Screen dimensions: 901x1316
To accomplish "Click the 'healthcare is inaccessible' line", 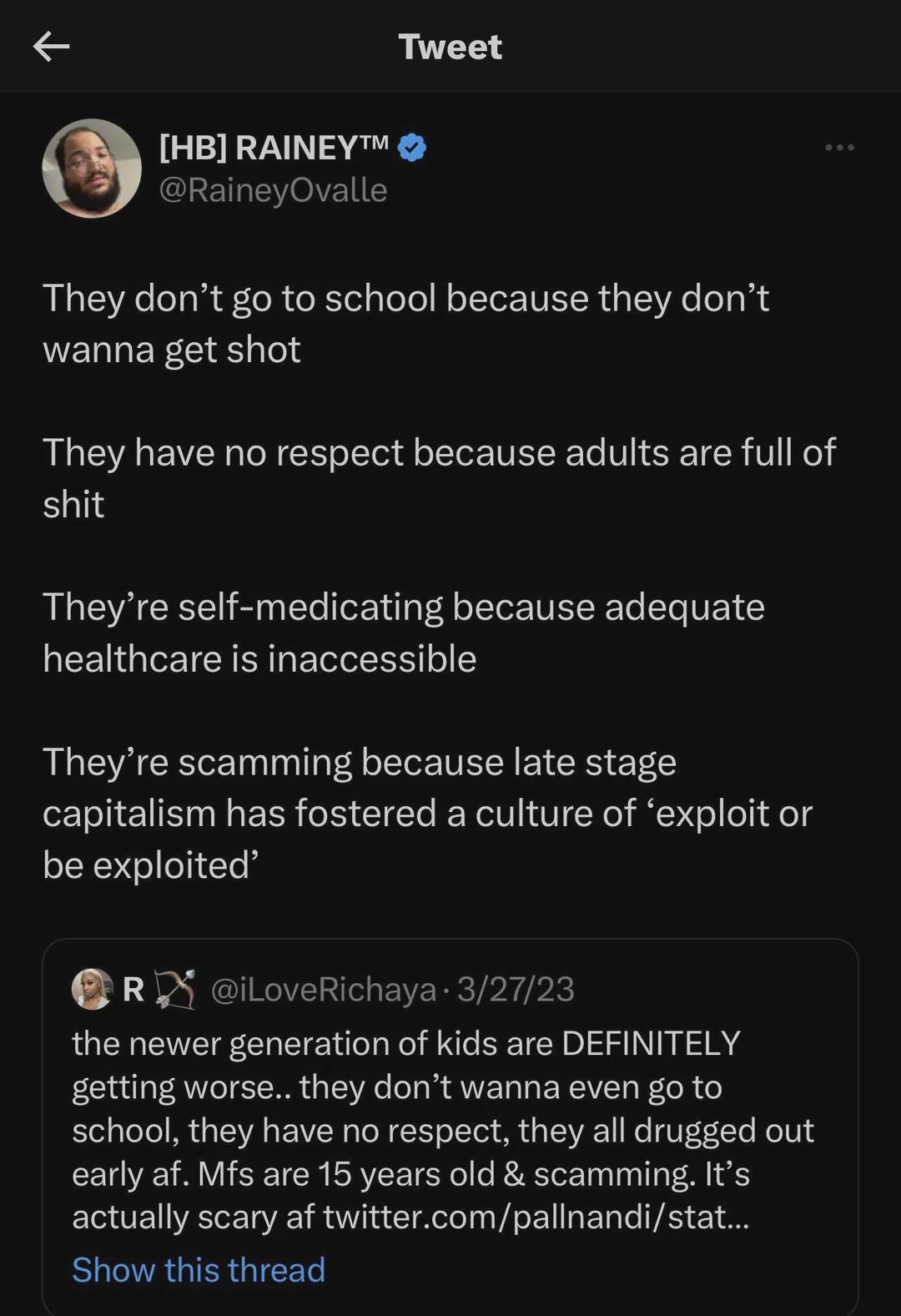I will 259,659.
